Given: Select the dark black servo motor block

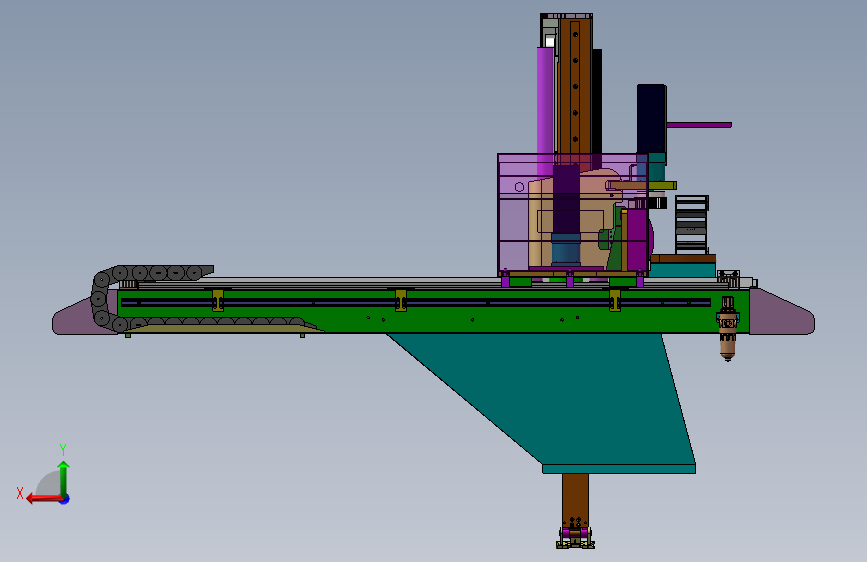Looking at the screenshot, I should click(651, 118).
